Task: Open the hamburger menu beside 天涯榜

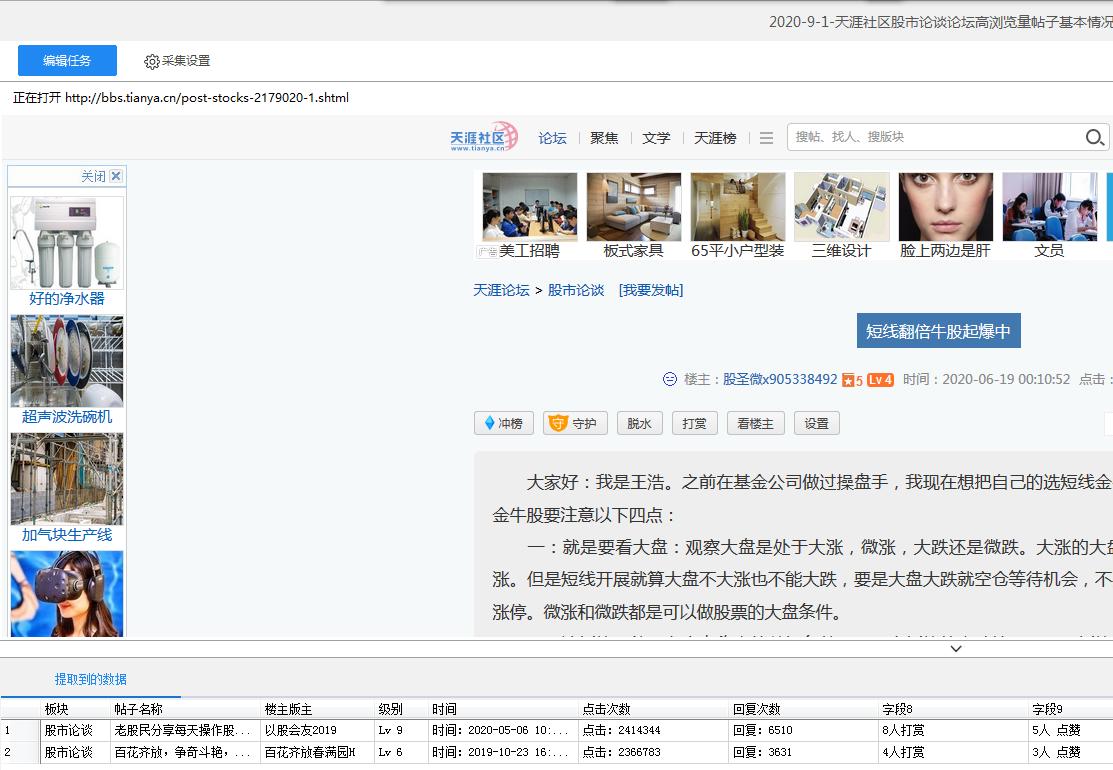Action: (x=766, y=138)
